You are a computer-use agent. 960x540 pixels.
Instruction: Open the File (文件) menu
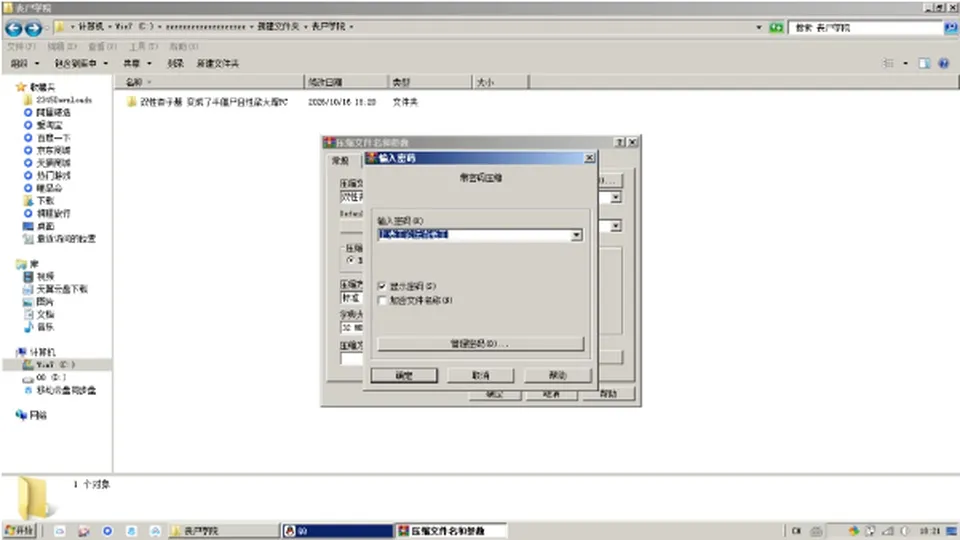coord(21,47)
